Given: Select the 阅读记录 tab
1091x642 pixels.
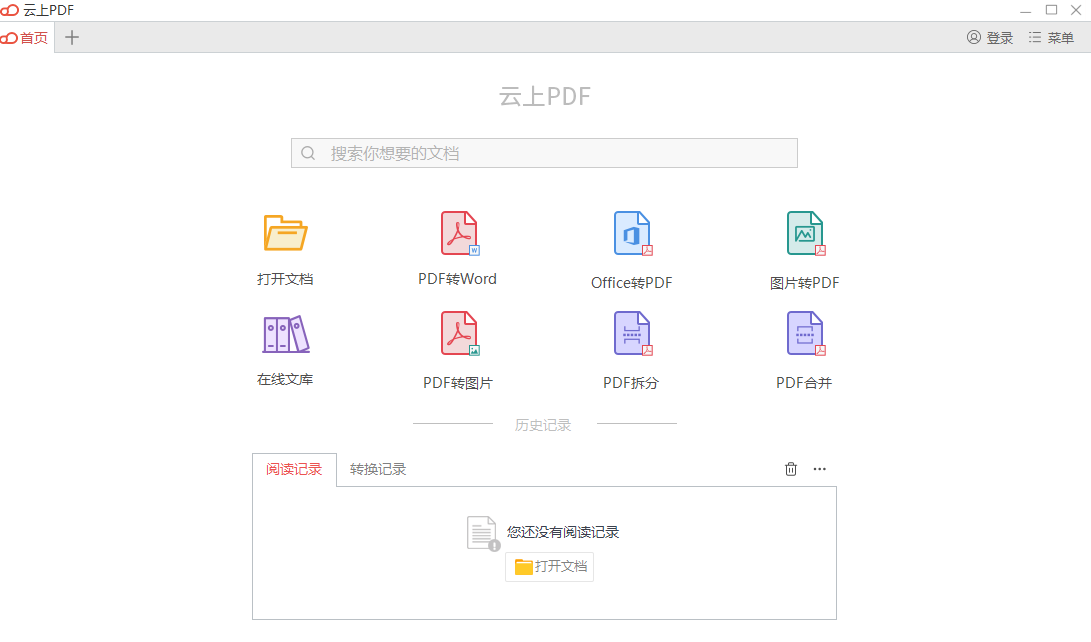Looking at the screenshot, I should [294, 467].
